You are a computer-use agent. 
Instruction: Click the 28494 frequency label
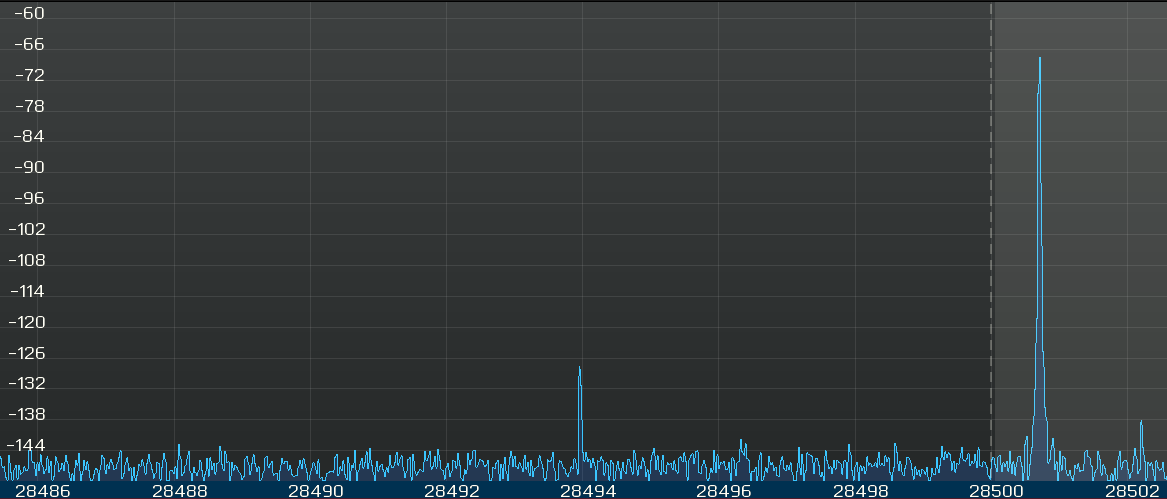(588, 491)
